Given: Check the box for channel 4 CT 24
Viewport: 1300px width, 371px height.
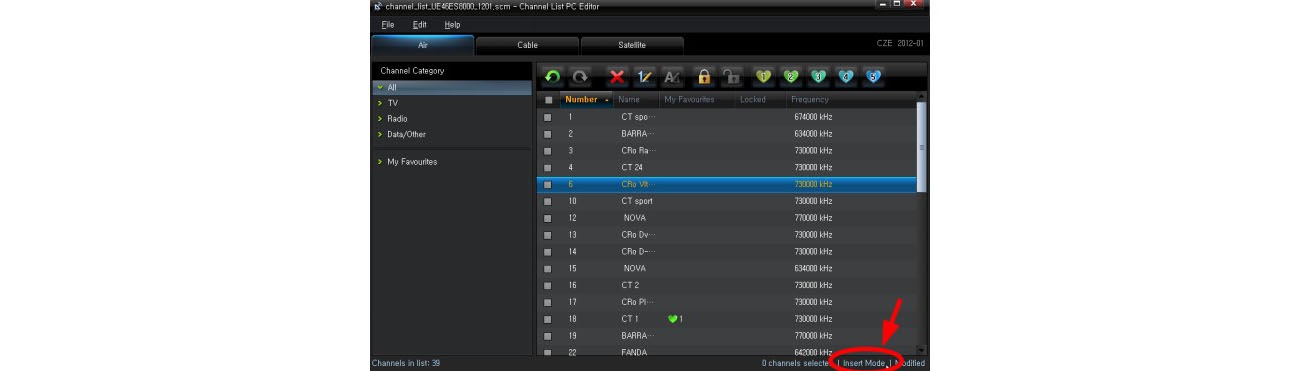Looking at the screenshot, I should click(548, 167).
